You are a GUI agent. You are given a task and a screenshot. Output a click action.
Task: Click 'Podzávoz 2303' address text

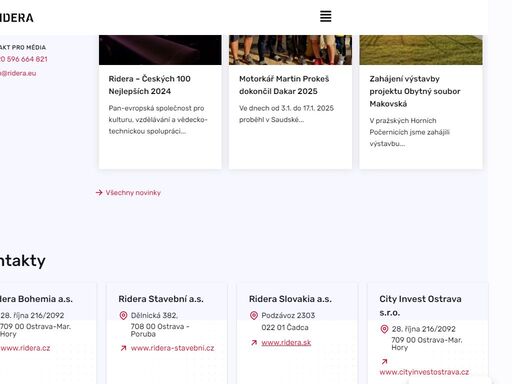(x=288, y=315)
